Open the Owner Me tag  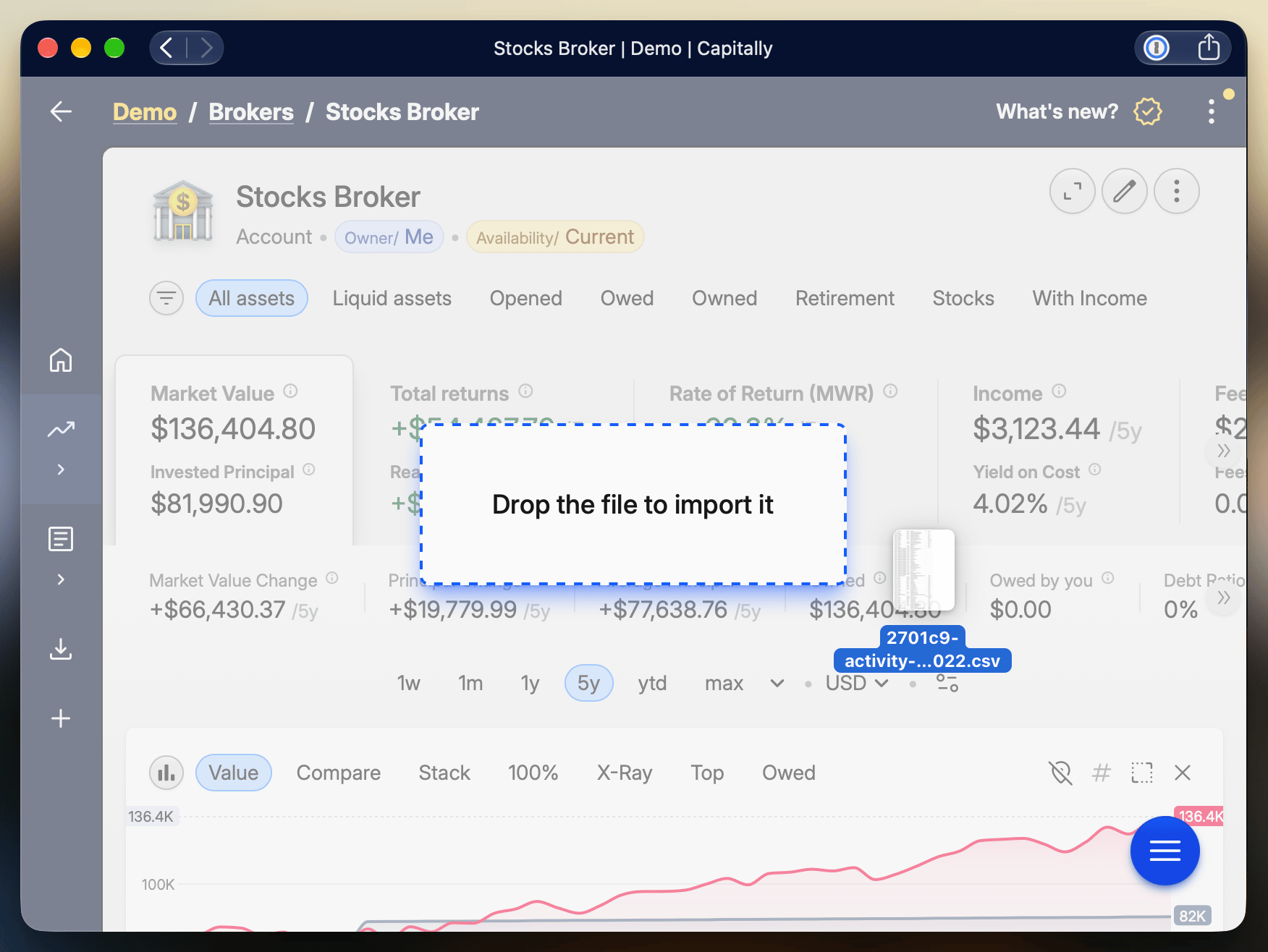click(x=389, y=237)
